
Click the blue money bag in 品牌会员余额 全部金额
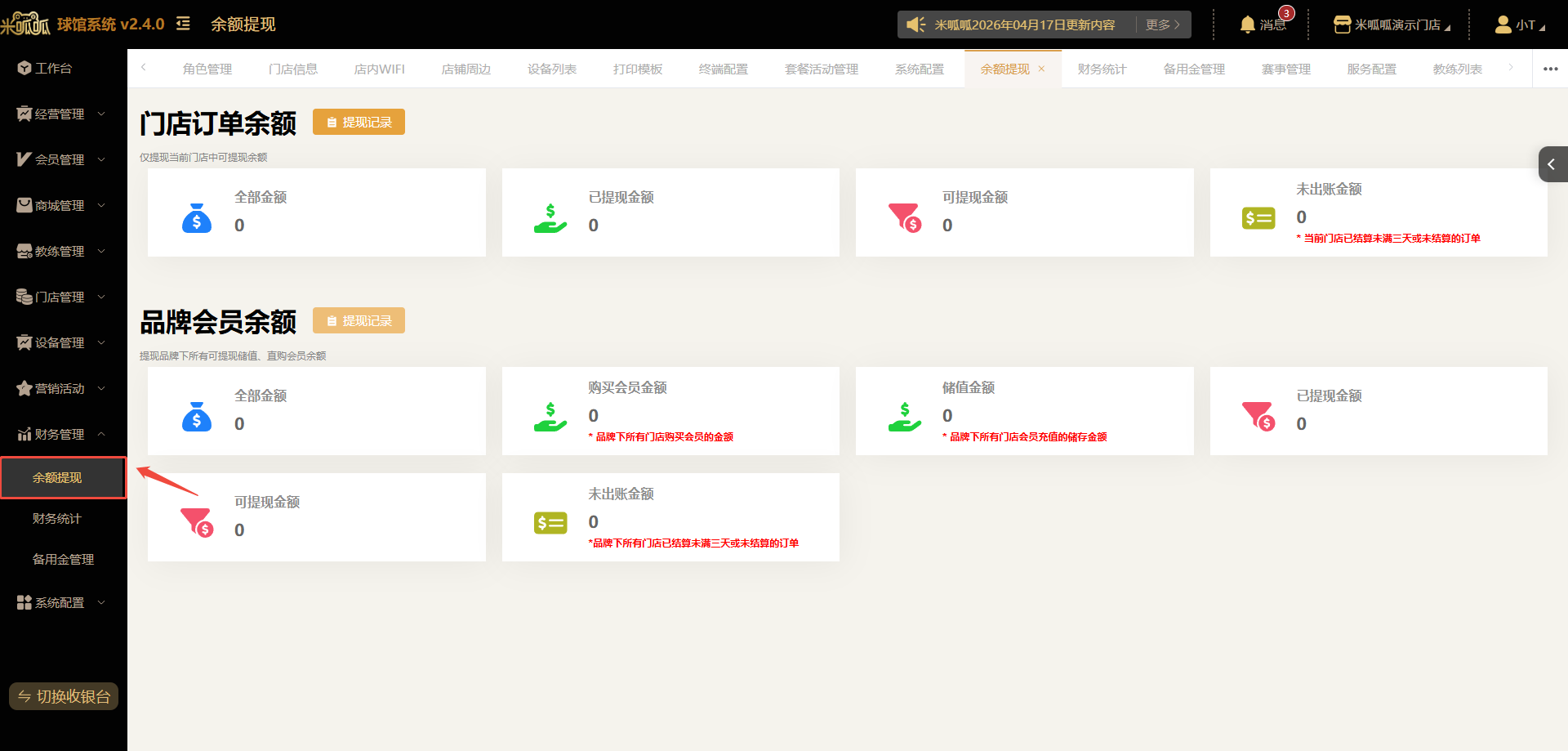click(x=197, y=417)
